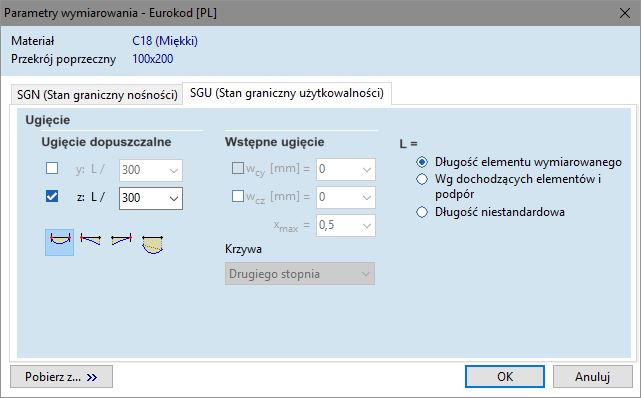Viewport: 641px width, 398px height.
Task: Select Długość niestandardowa radio option
Action: click(422, 212)
